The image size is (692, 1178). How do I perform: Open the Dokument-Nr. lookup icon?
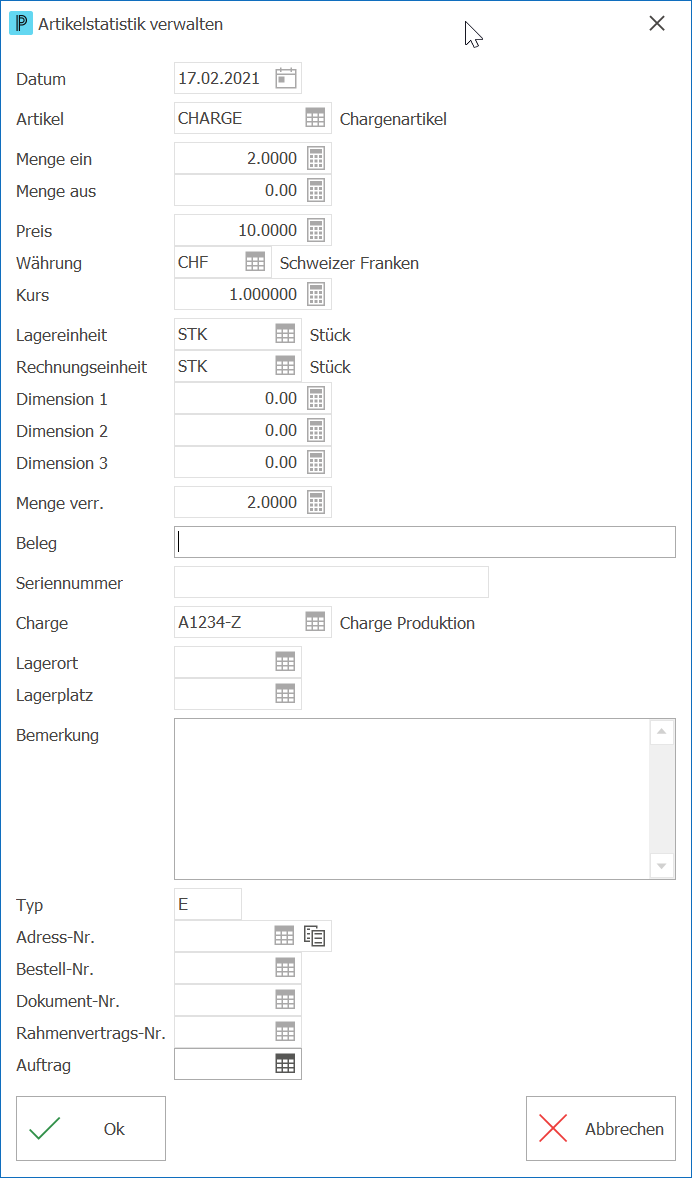point(286,999)
